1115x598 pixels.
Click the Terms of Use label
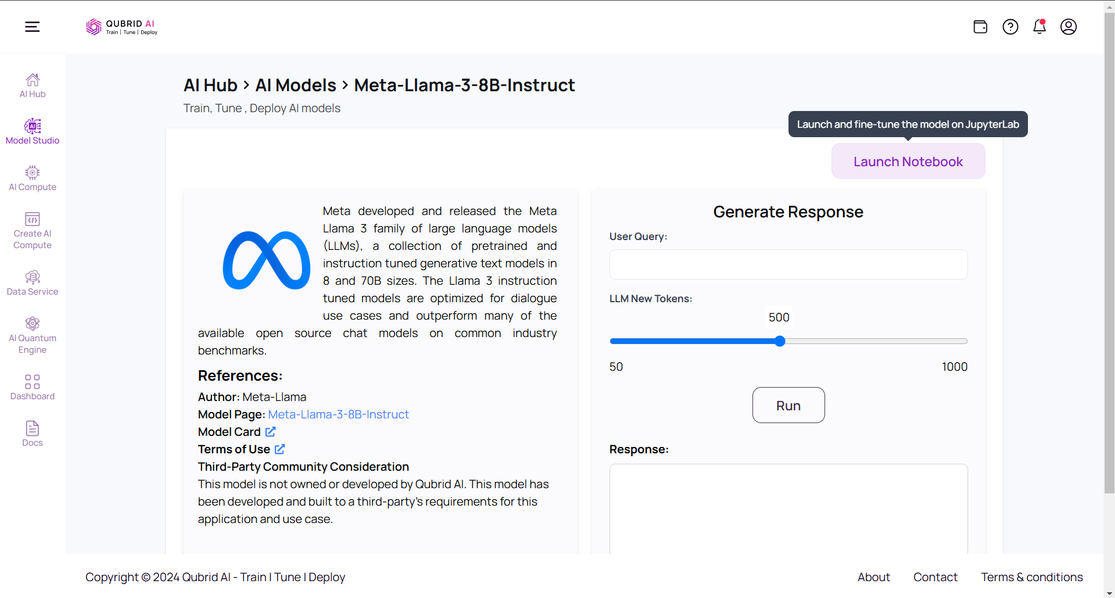click(x=234, y=449)
